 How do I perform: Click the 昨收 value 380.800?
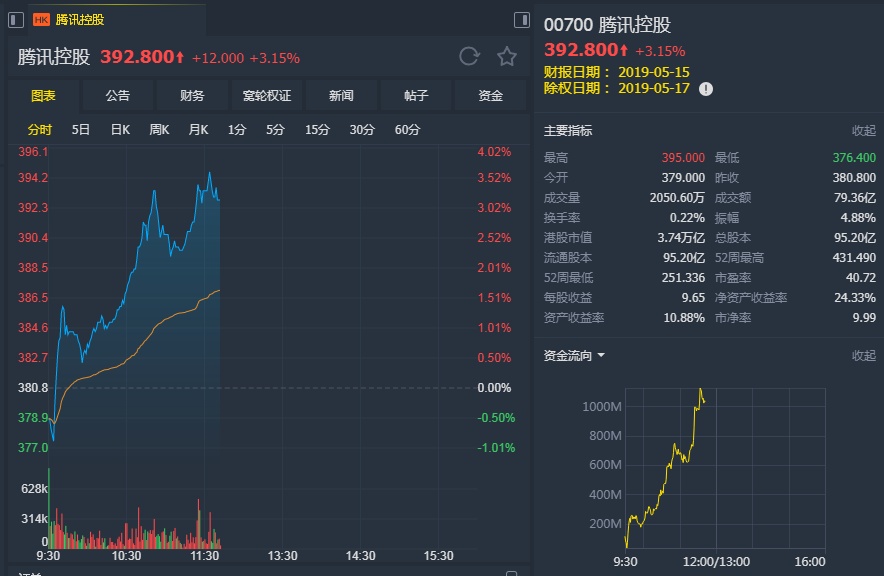[854, 178]
